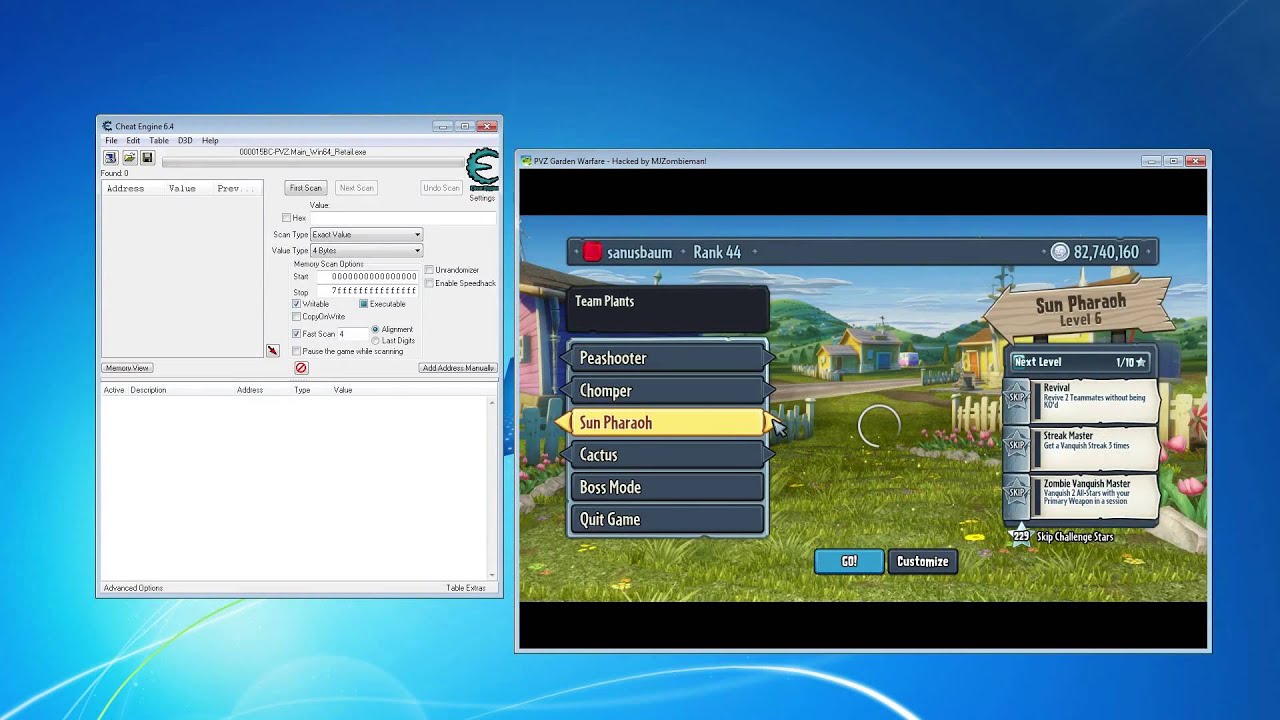Toggle the Hex checkbox

[x=286, y=218]
